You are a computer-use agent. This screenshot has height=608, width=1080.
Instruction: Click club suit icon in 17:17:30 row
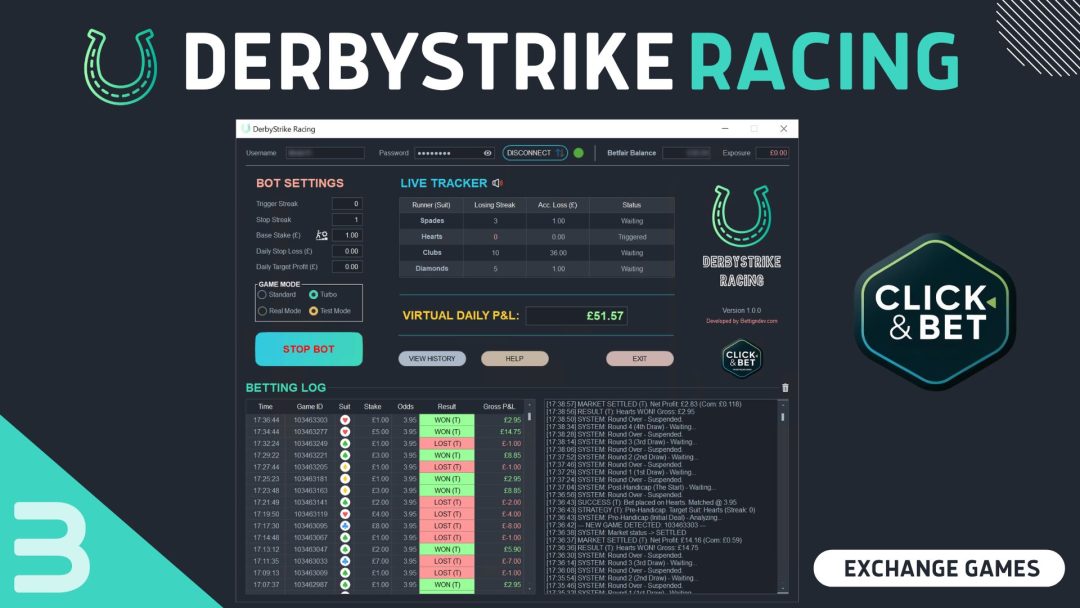344,525
